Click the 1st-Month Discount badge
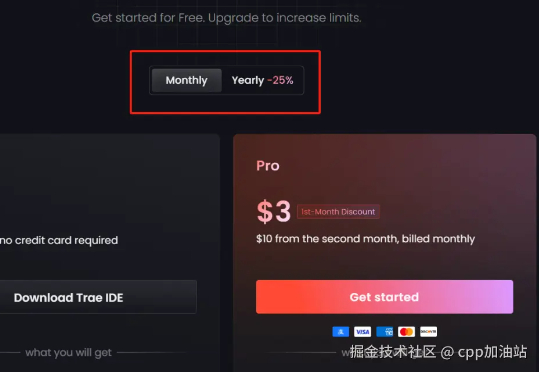 click(338, 212)
